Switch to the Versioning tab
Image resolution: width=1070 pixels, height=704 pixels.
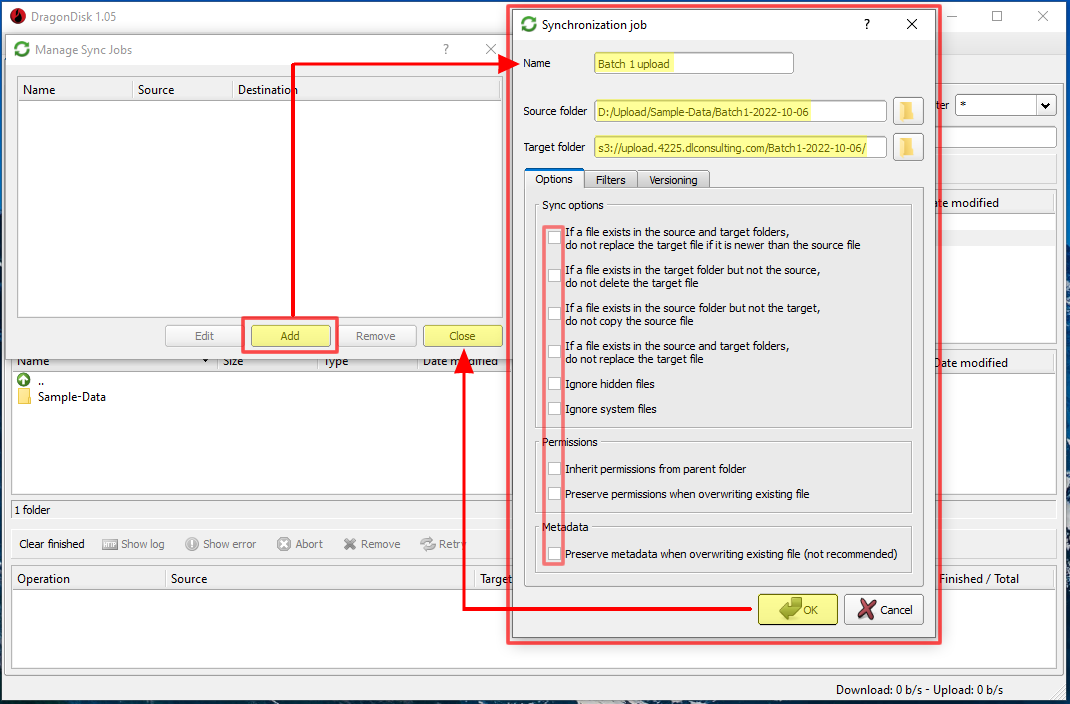(673, 179)
